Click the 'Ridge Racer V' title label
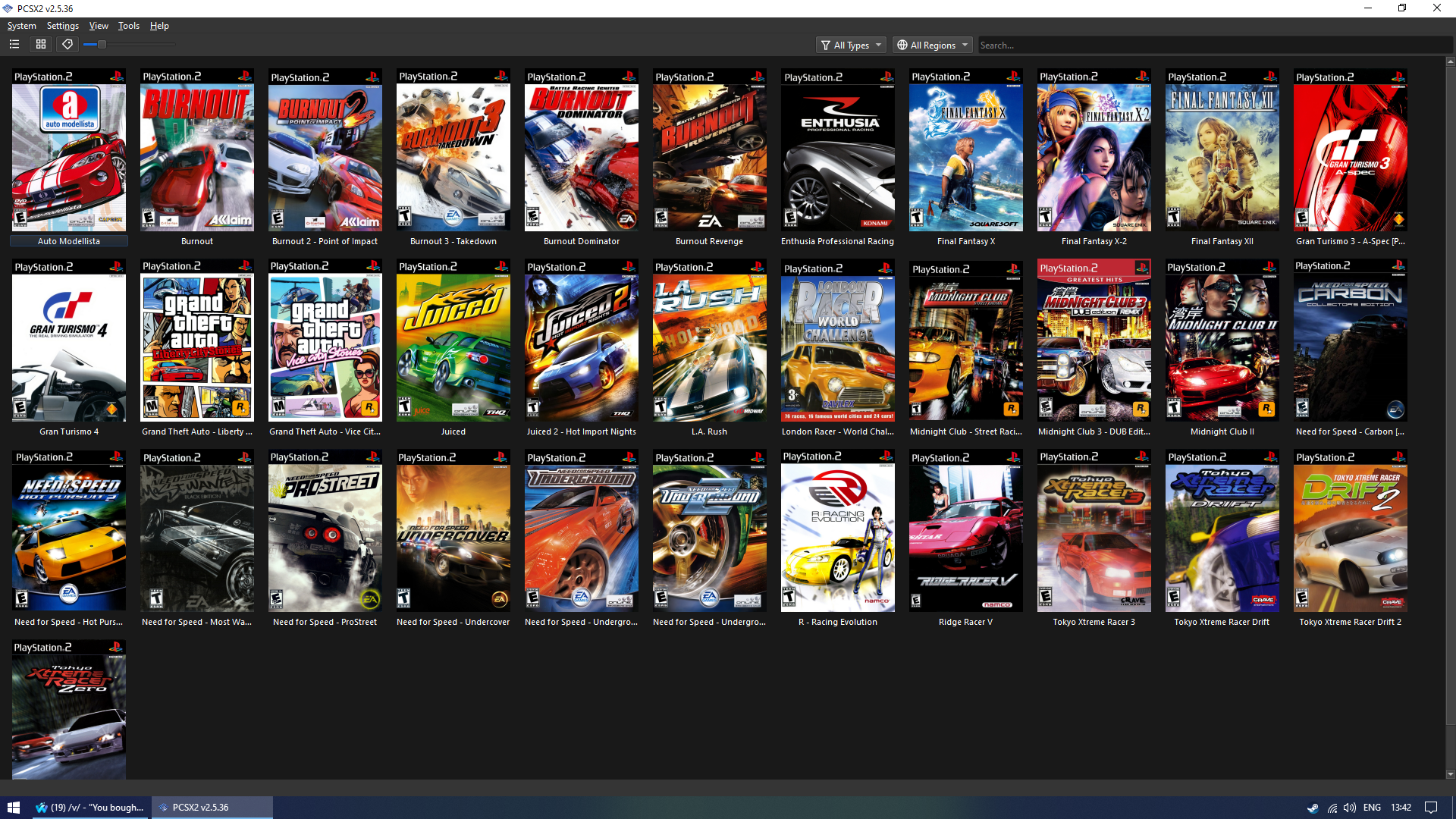1456x819 pixels. click(x=966, y=622)
